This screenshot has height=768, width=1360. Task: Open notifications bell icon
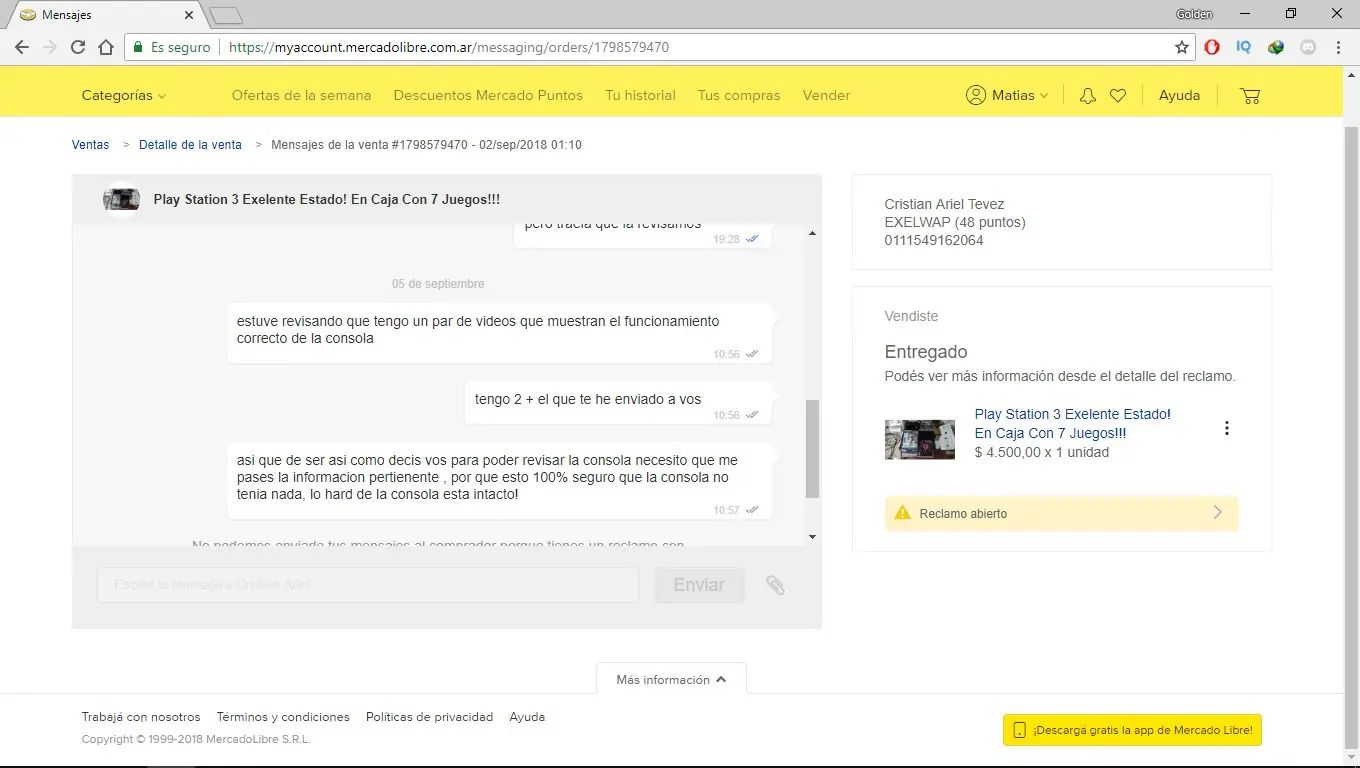click(1088, 96)
